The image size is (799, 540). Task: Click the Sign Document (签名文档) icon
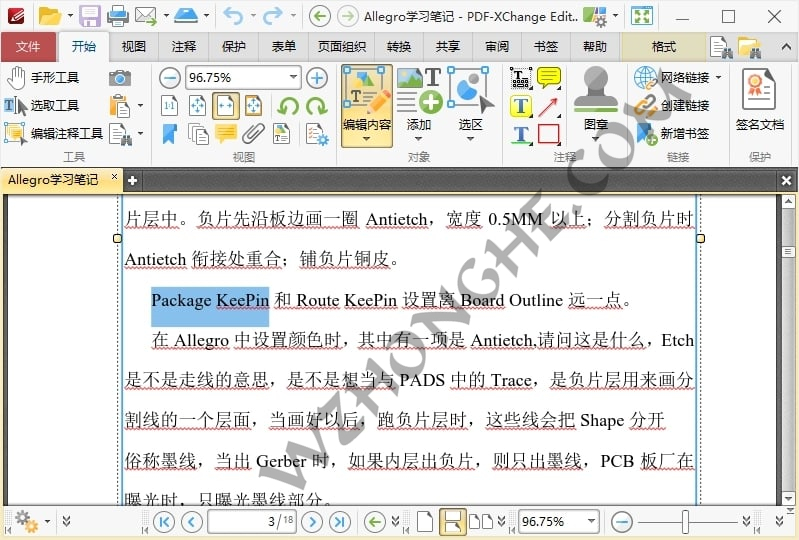[759, 100]
